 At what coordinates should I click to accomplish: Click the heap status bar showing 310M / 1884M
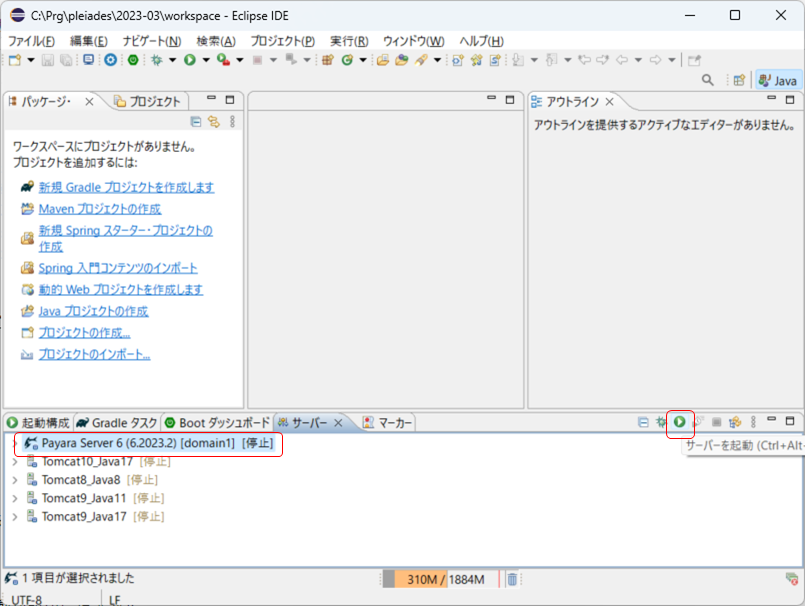click(x=441, y=579)
